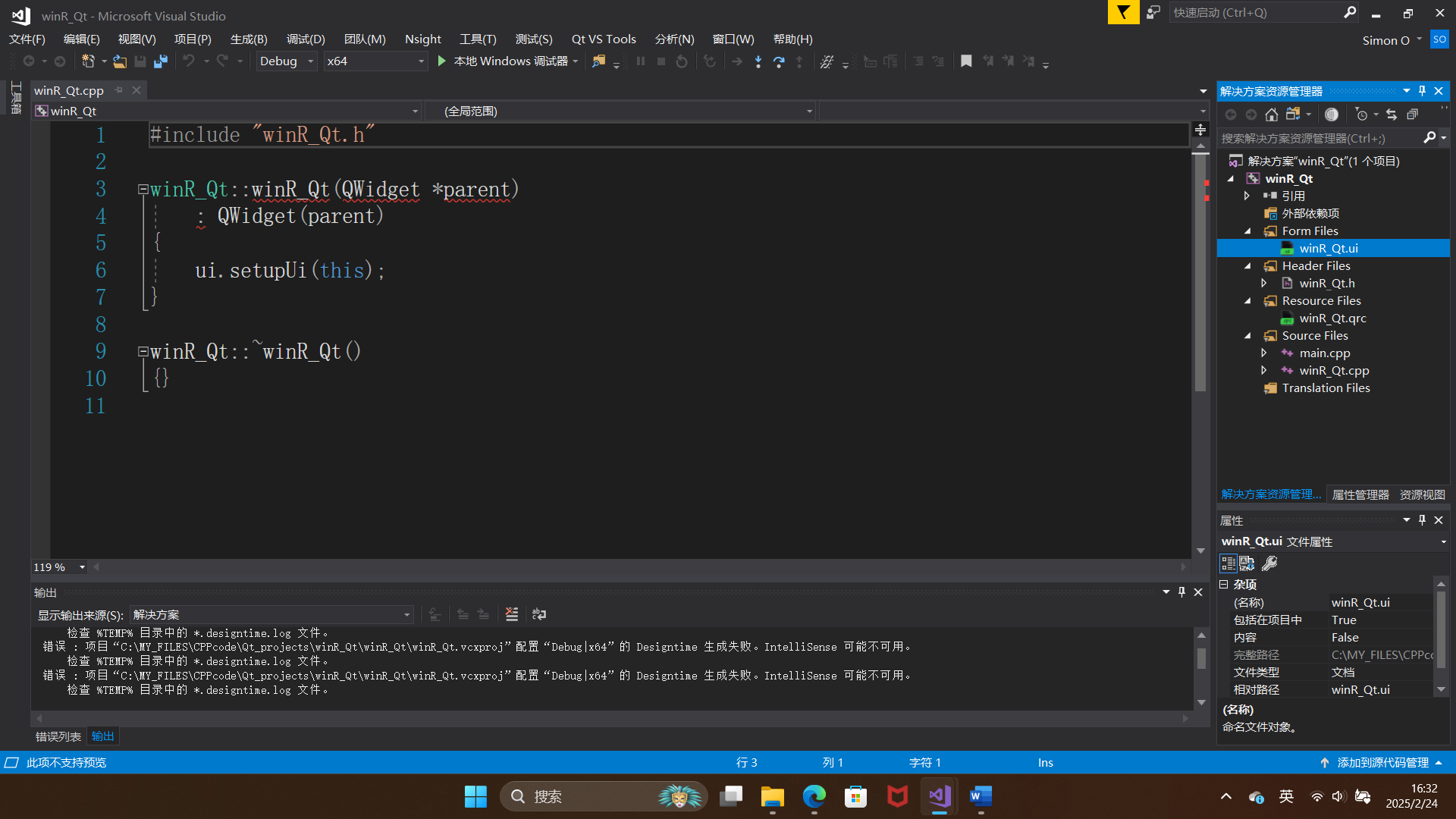Pin the Output window
The image size is (1456, 819).
pos(1181,592)
